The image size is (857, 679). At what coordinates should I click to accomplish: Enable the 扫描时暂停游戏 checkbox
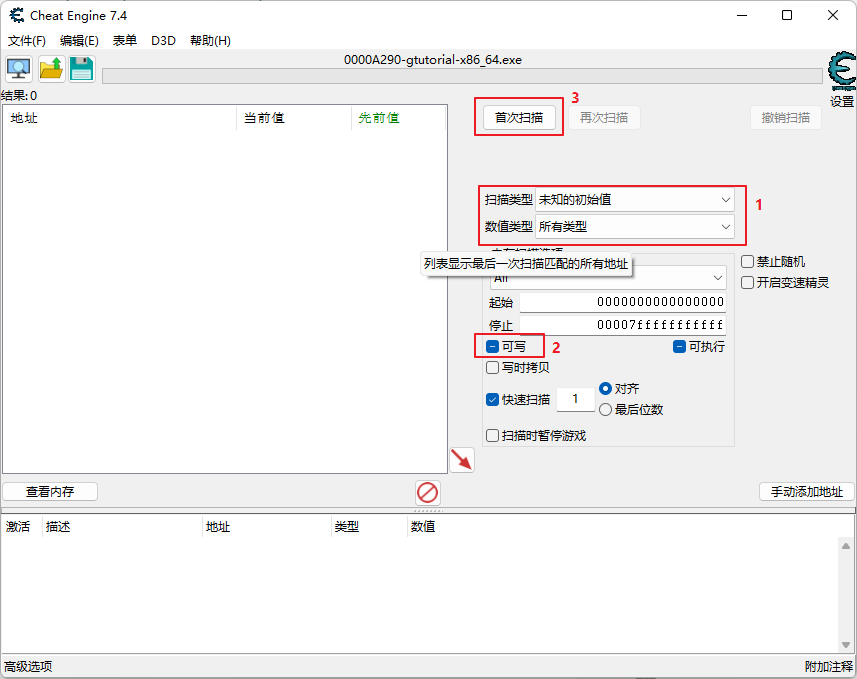pos(492,436)
